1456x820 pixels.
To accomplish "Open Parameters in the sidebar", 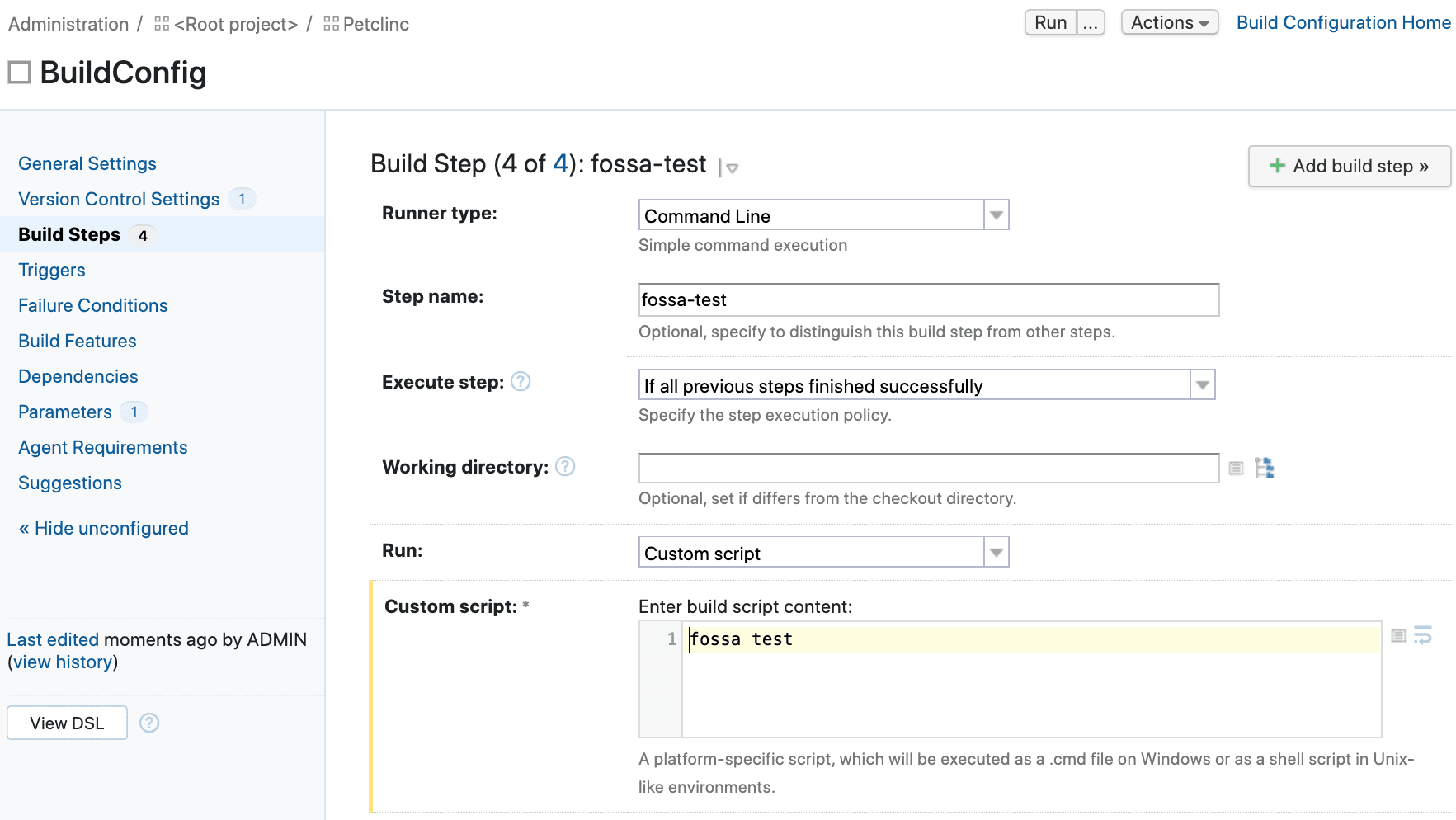I will click(x=65, y=412).
